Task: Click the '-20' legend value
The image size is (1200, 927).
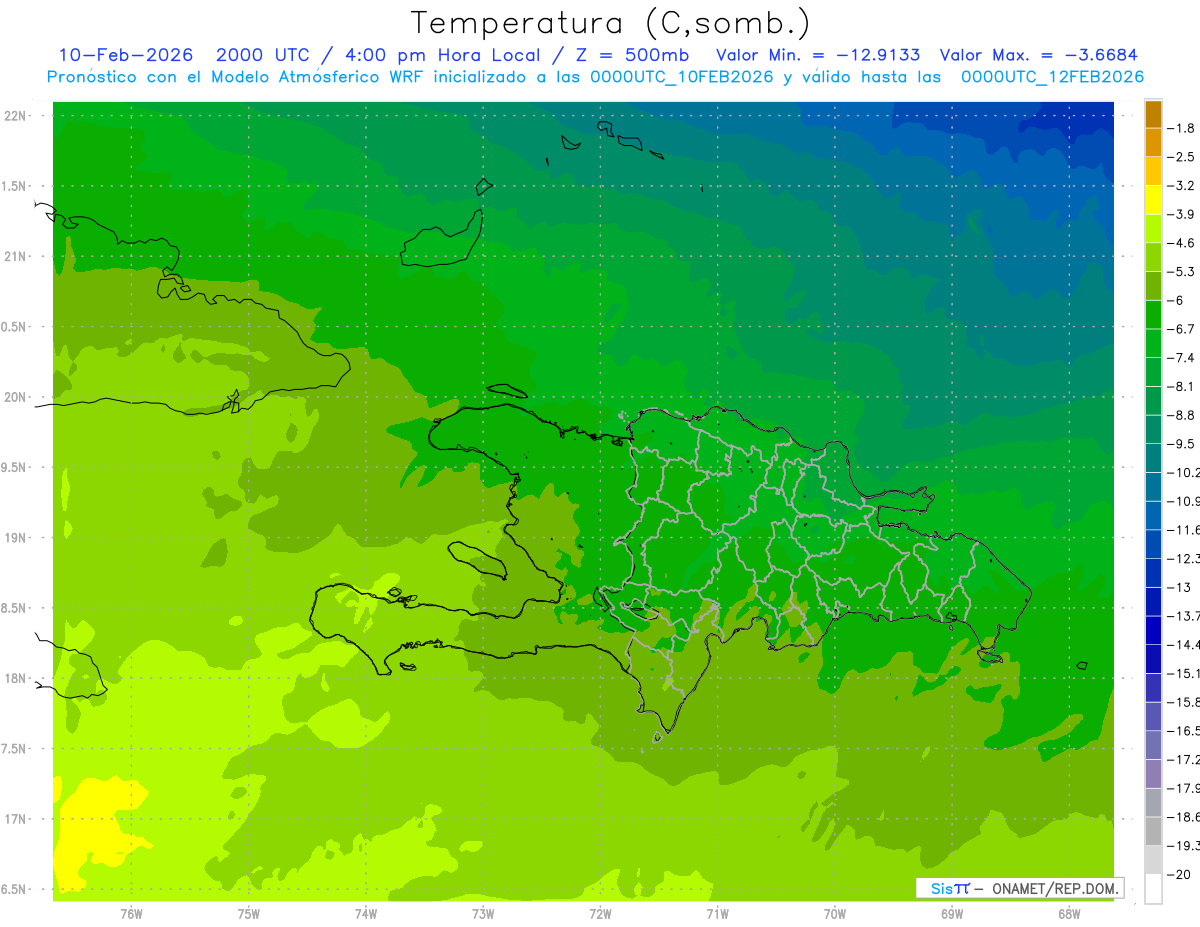Action: [x=1179, y=874]
